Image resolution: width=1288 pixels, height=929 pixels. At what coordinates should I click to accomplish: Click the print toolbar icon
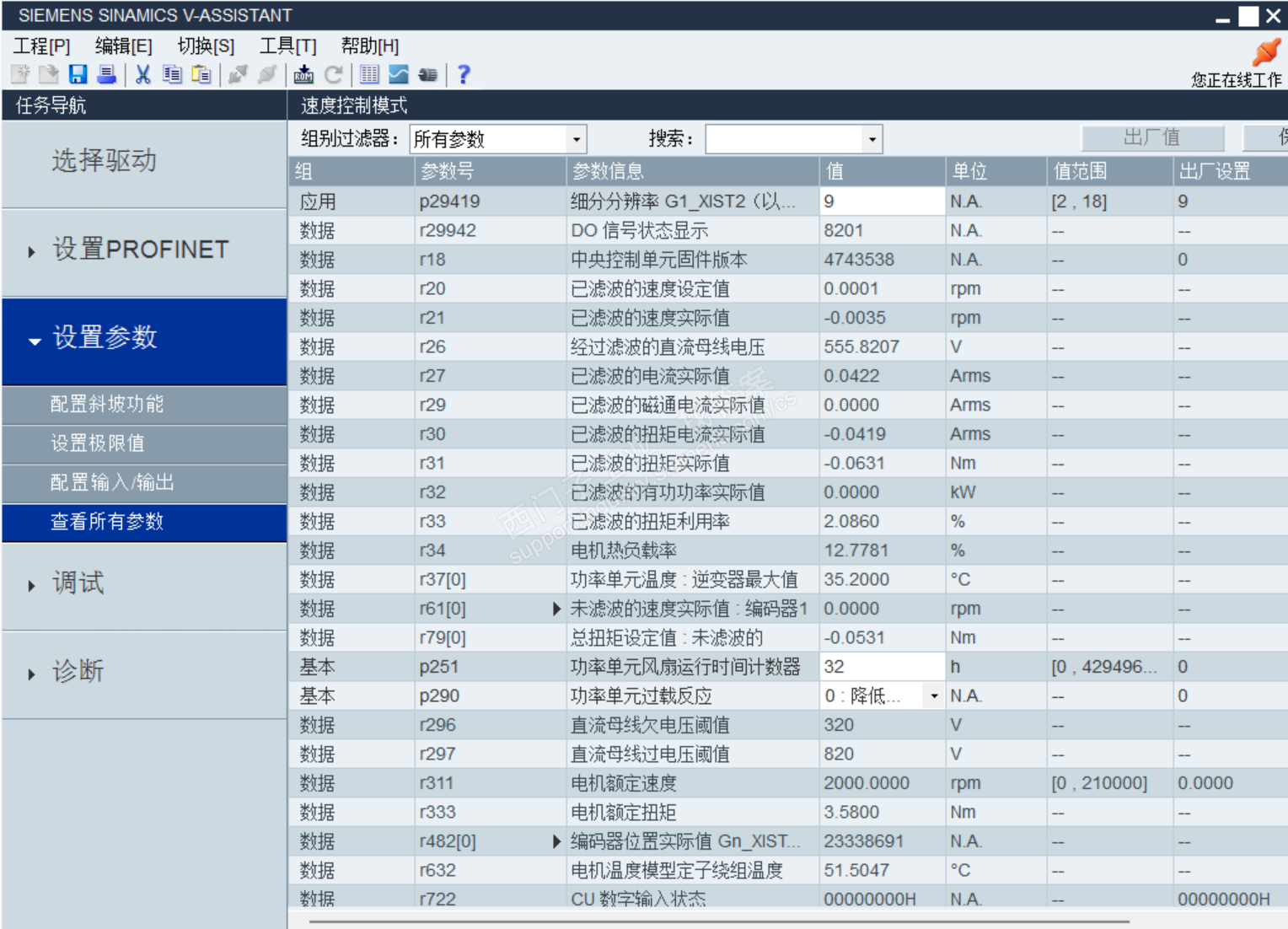(107, 74)
